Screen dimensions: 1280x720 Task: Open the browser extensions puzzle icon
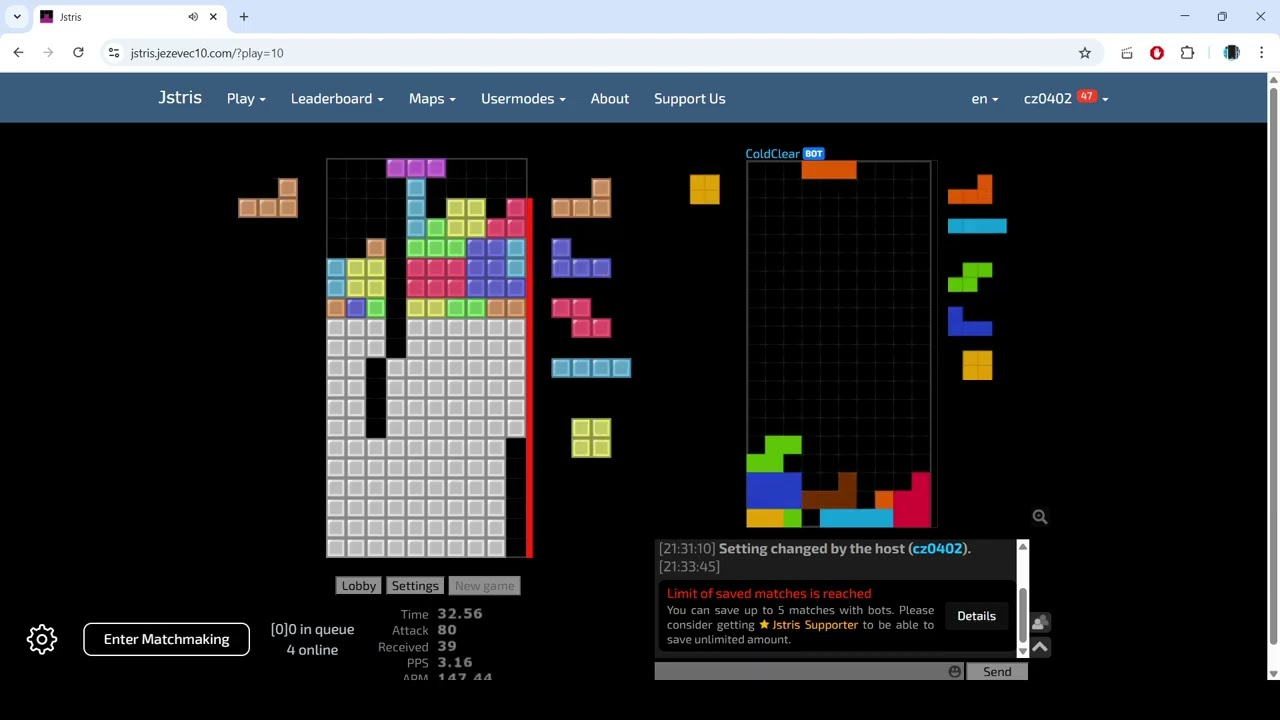click(1187, 53)
